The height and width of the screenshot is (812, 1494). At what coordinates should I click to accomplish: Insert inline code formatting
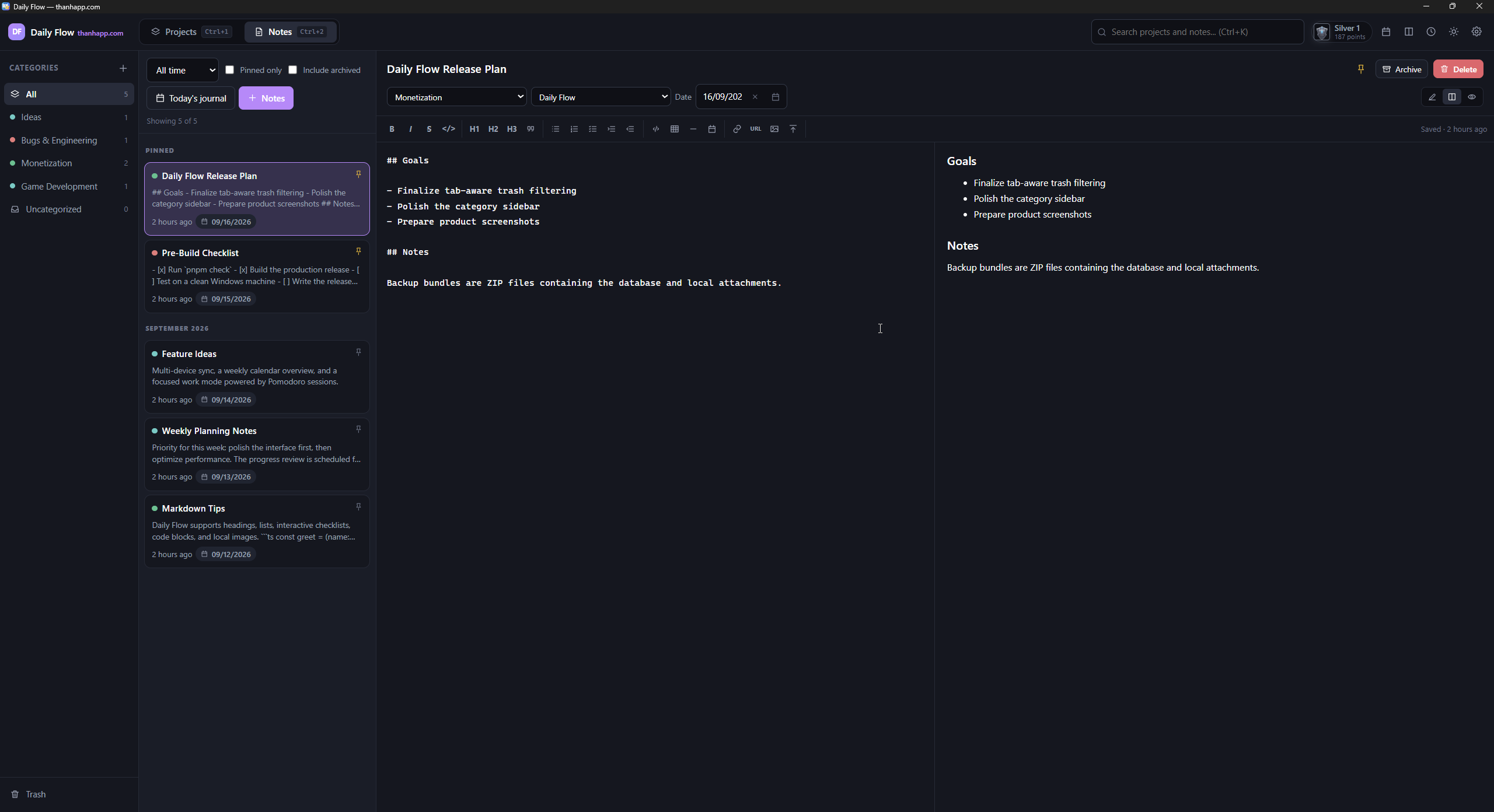click(448, 129)
